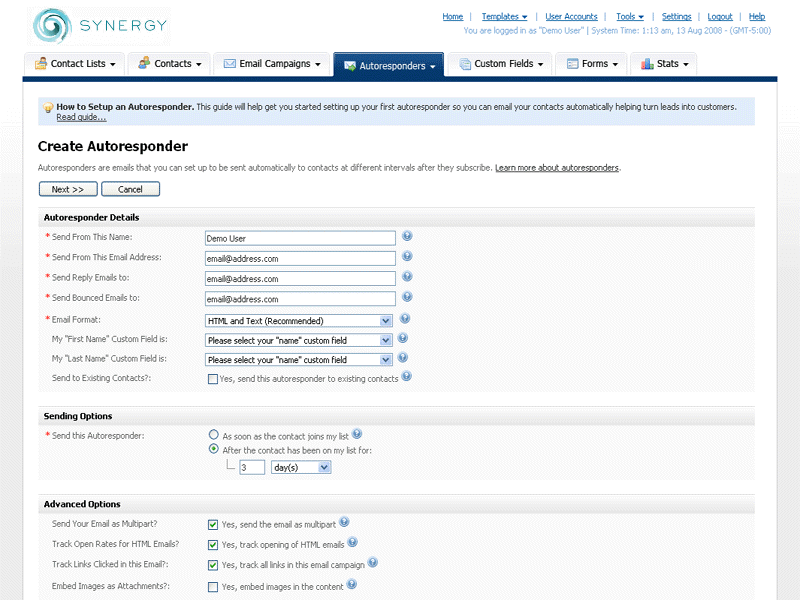Click the Synergy swirl logo
800x600 pixels.
[52, 26]
